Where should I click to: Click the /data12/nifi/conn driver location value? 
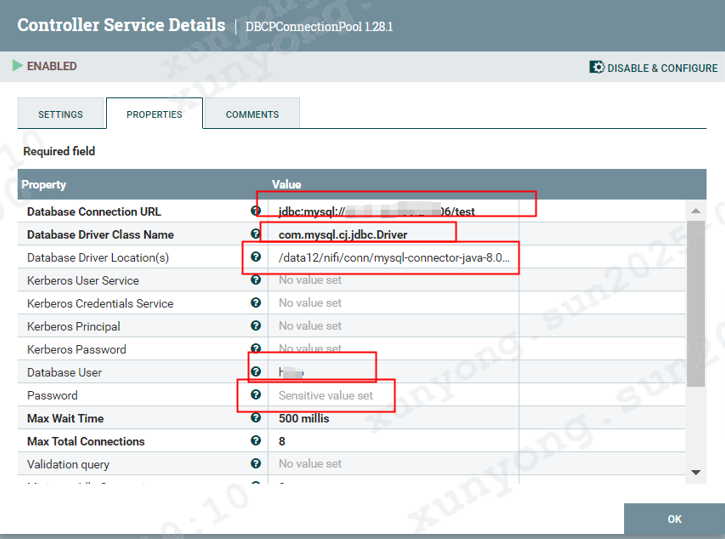pyautogui.click(x=394, y=257)
